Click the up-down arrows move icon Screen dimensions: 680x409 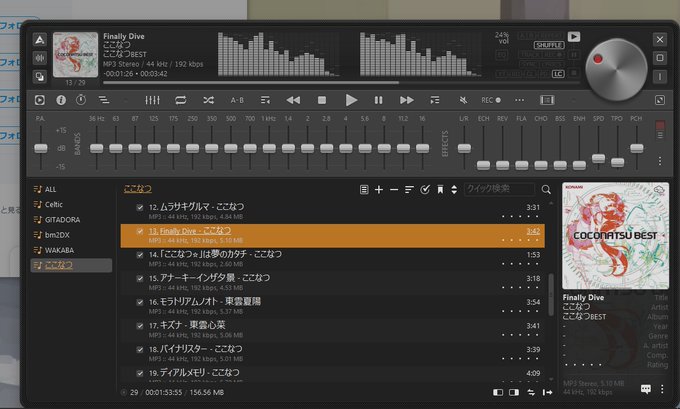454,190
